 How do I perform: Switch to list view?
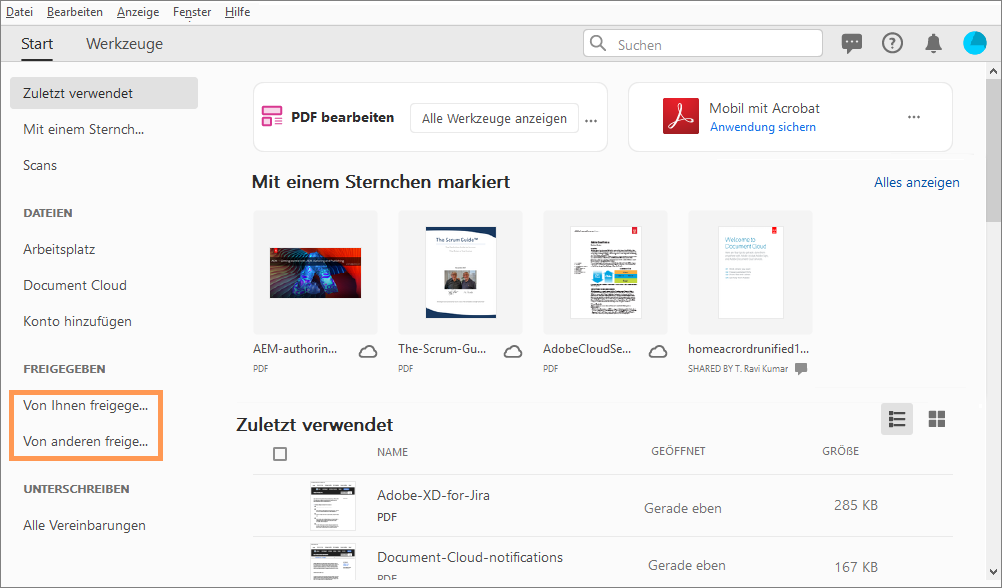[x=897, y=419]
